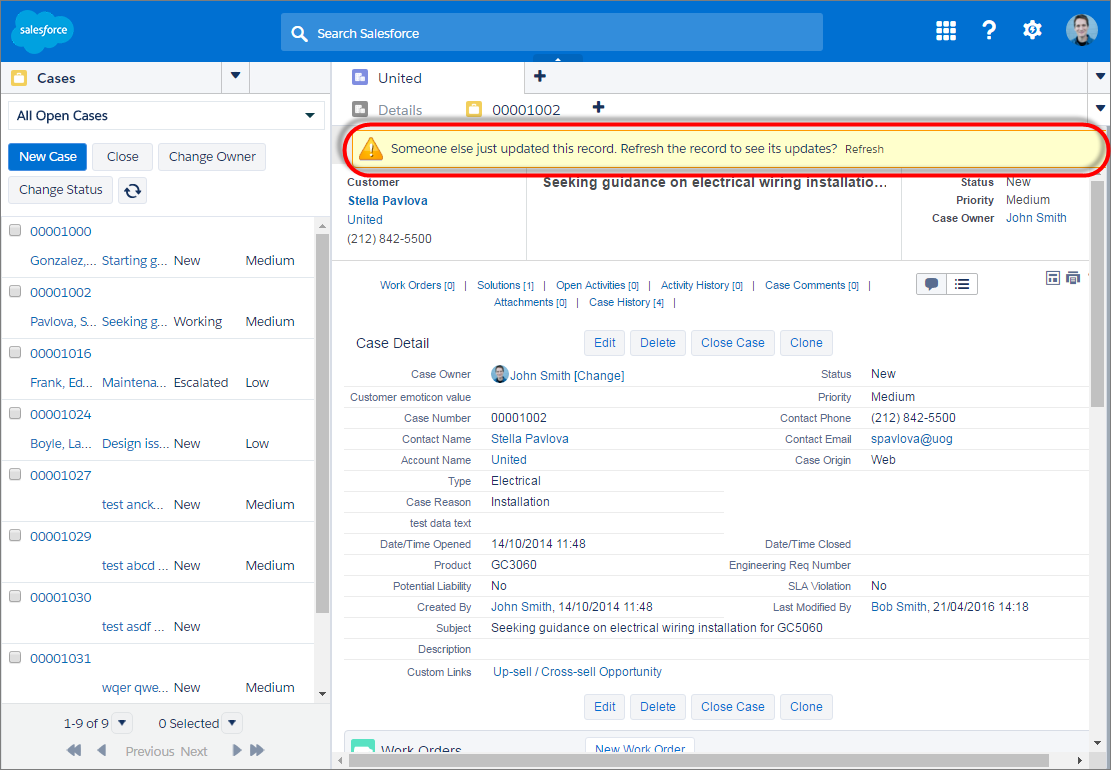Image resolution: width=1111 pixels, height=770 pixels.
Task: Add a new subtab next to 00001002
Action: 599,107
